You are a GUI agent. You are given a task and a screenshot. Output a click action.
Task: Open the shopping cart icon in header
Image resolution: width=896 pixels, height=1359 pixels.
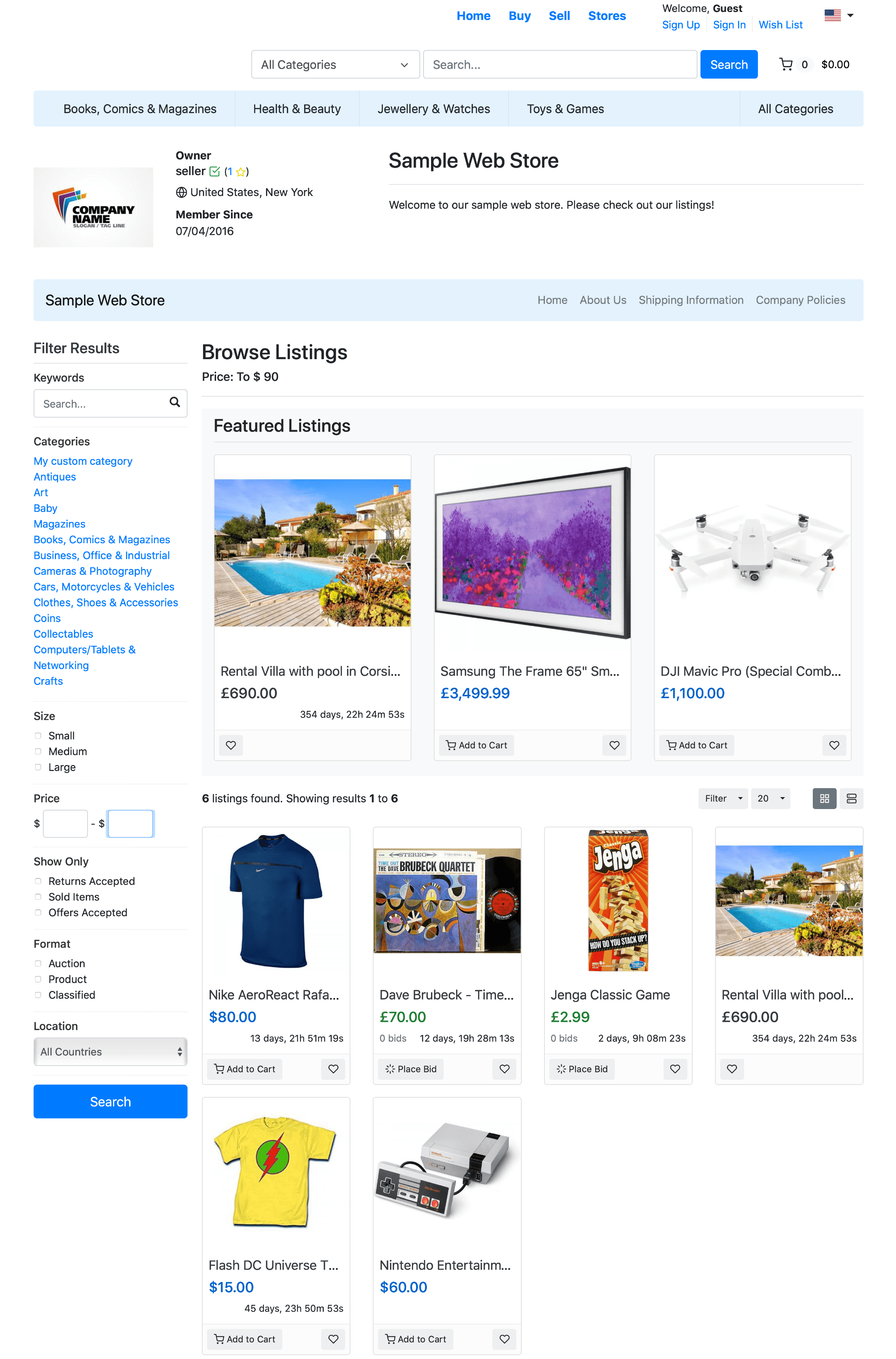point(786,65)
